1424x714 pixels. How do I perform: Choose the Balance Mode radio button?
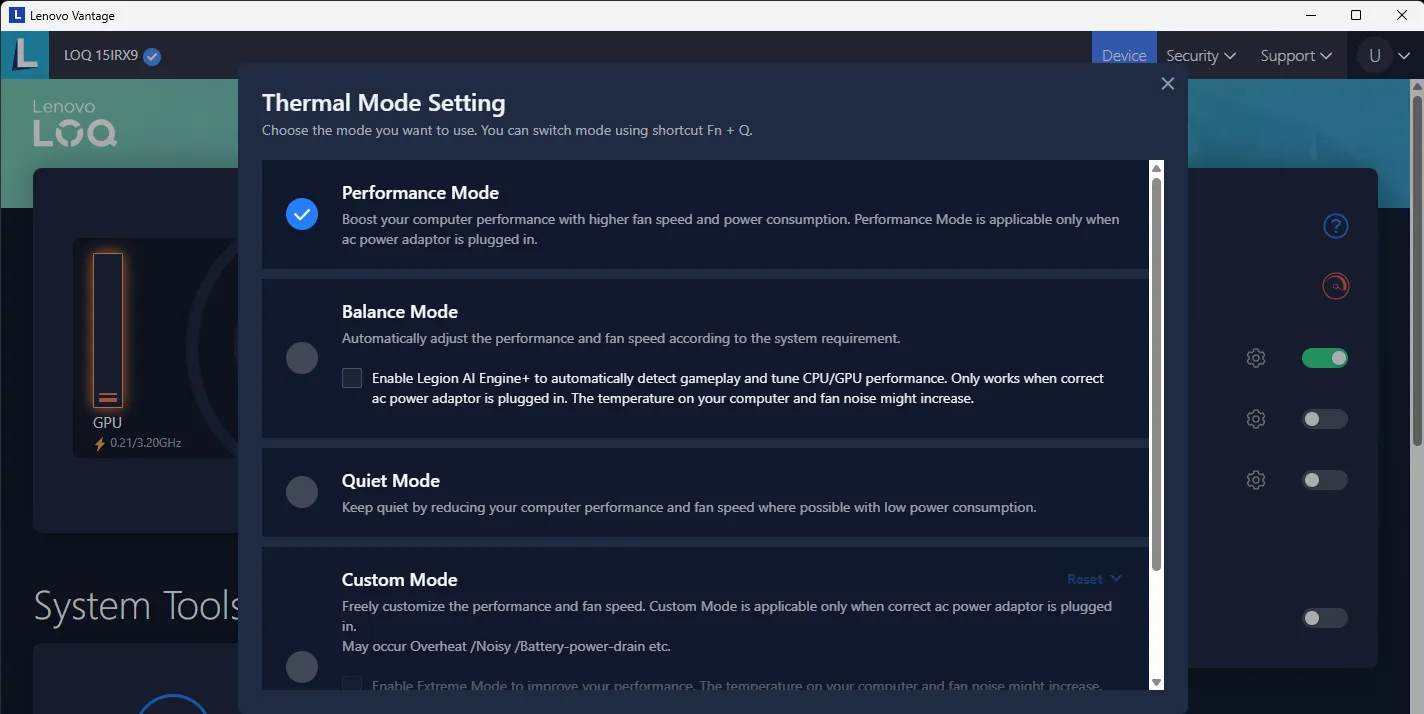[302, 358]
